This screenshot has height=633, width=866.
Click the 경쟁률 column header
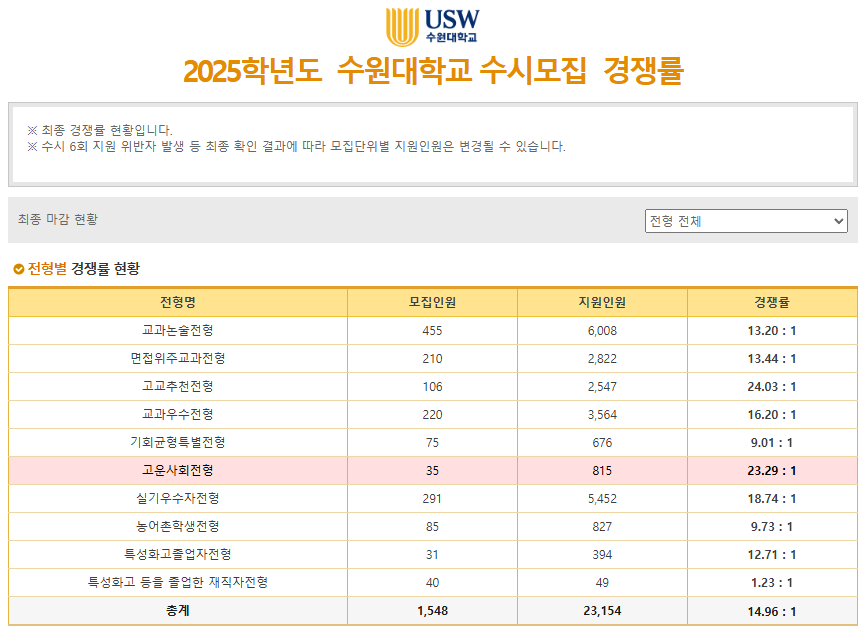click(772, 302)
